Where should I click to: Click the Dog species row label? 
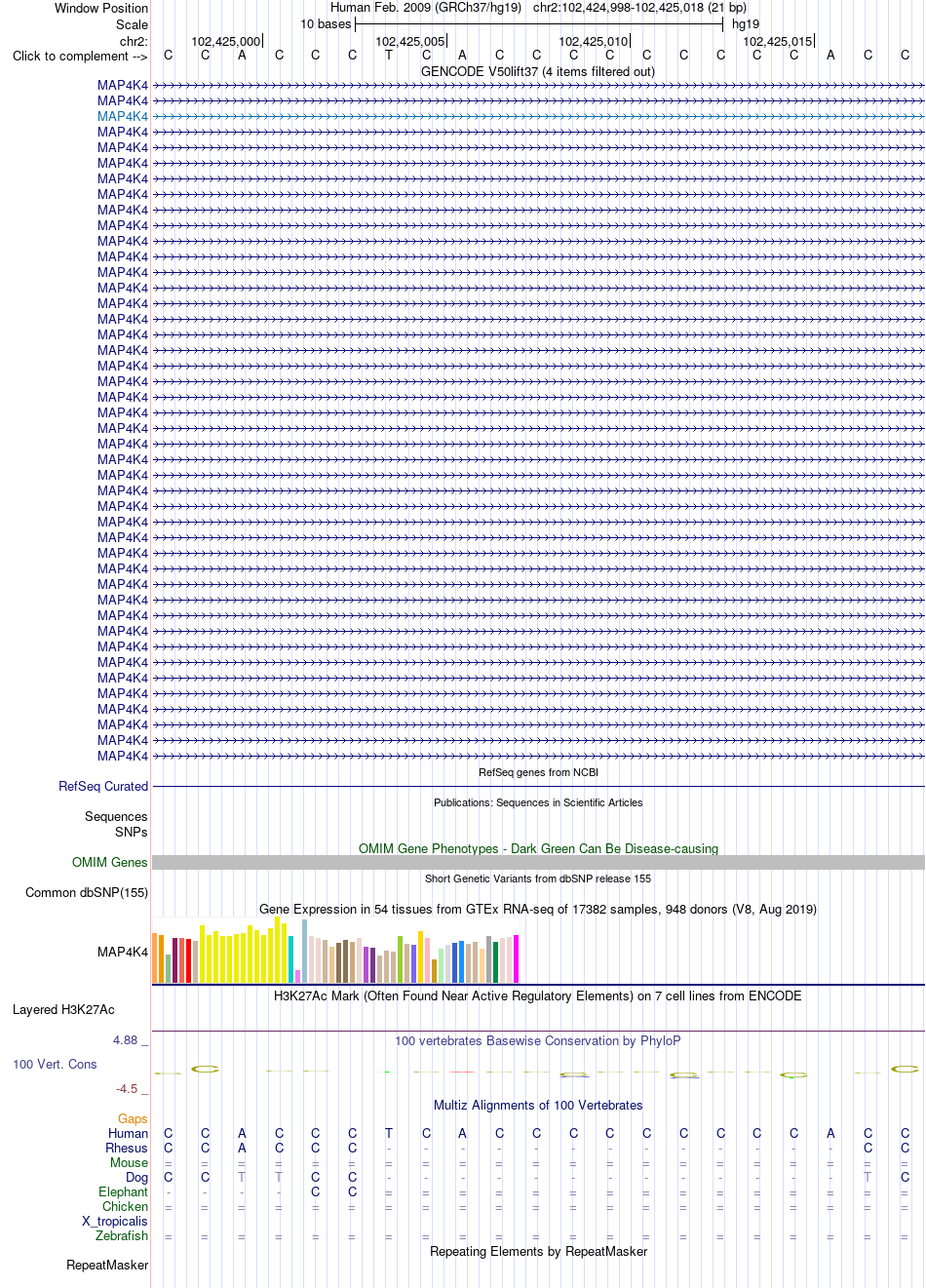click(137, 1177)
